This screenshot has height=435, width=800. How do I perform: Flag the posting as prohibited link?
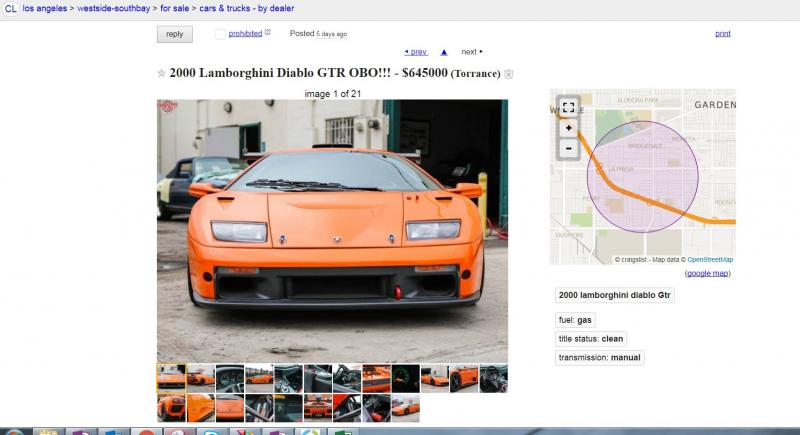(245, 34)
